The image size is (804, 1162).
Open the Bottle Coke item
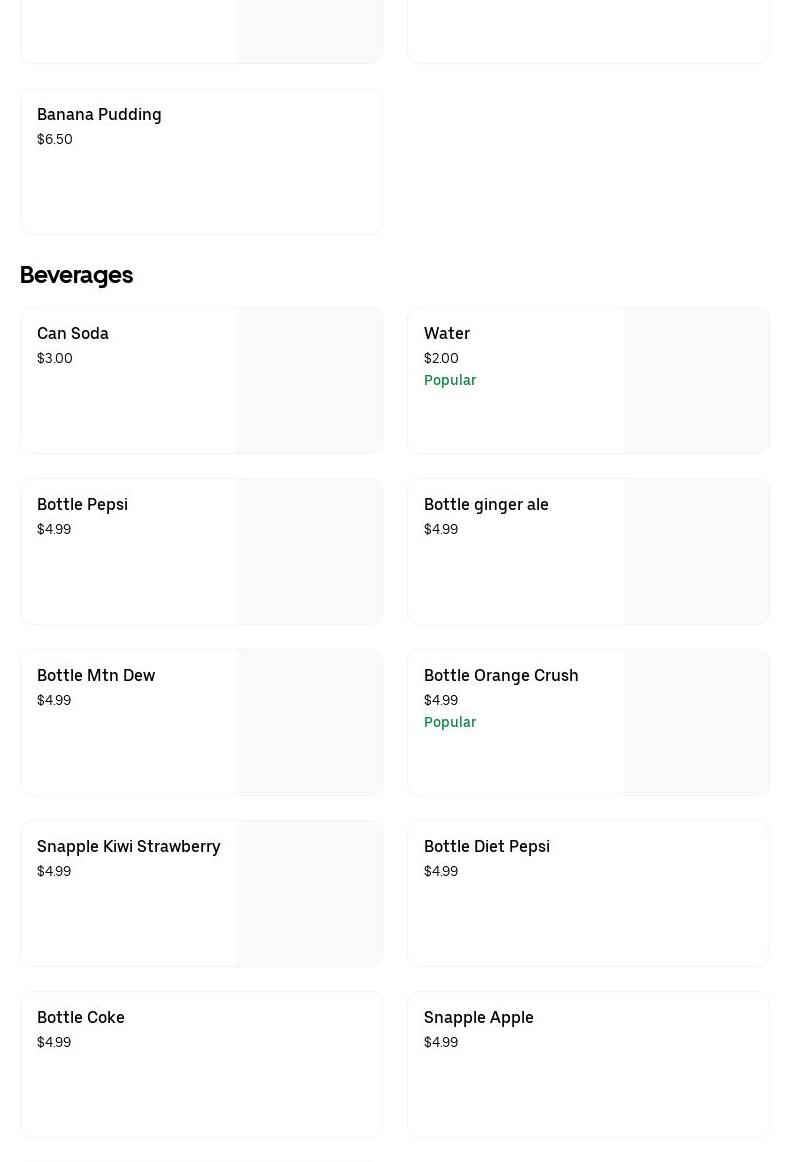point(81,1018)
